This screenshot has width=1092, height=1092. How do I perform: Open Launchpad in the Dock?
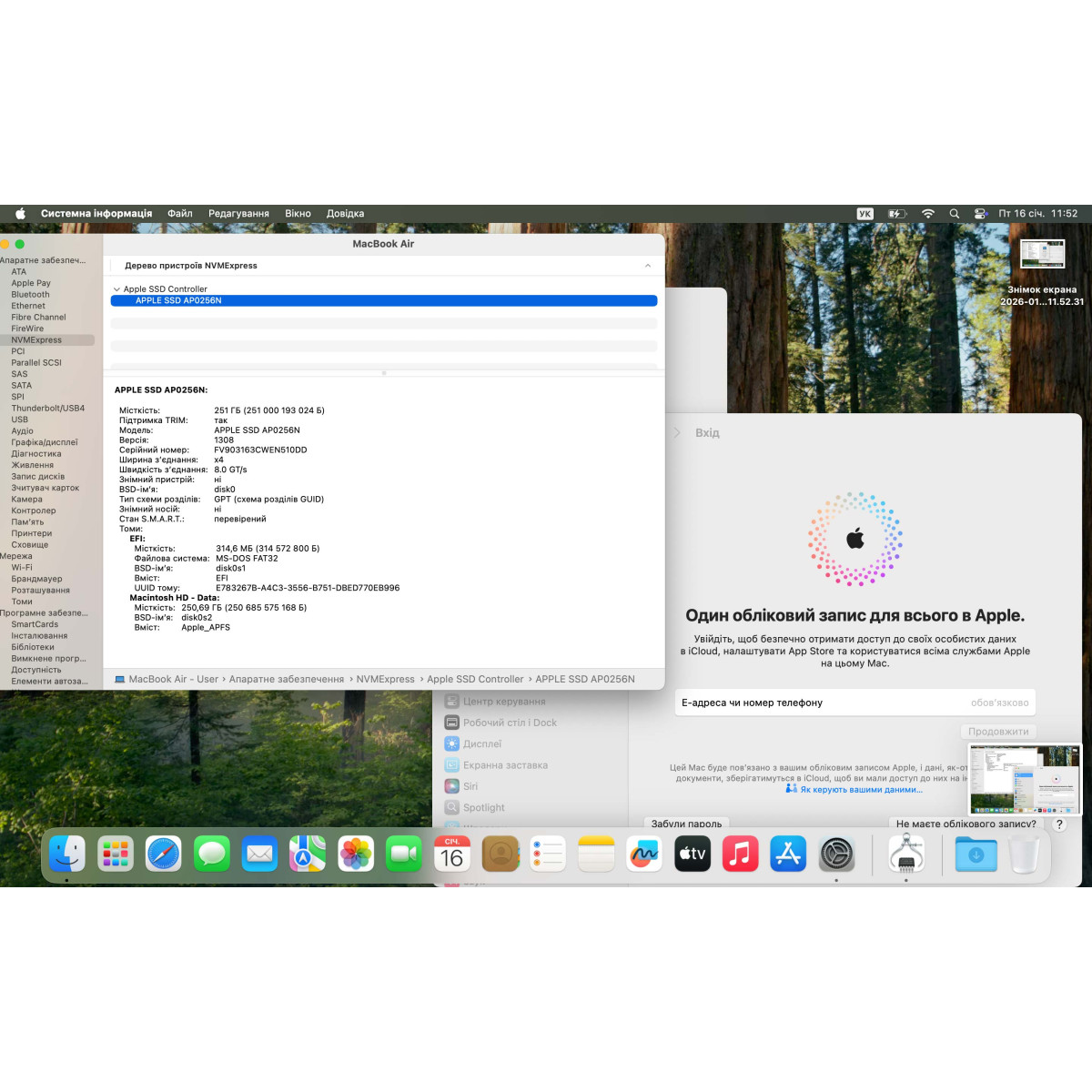click(x=115, y=854)
